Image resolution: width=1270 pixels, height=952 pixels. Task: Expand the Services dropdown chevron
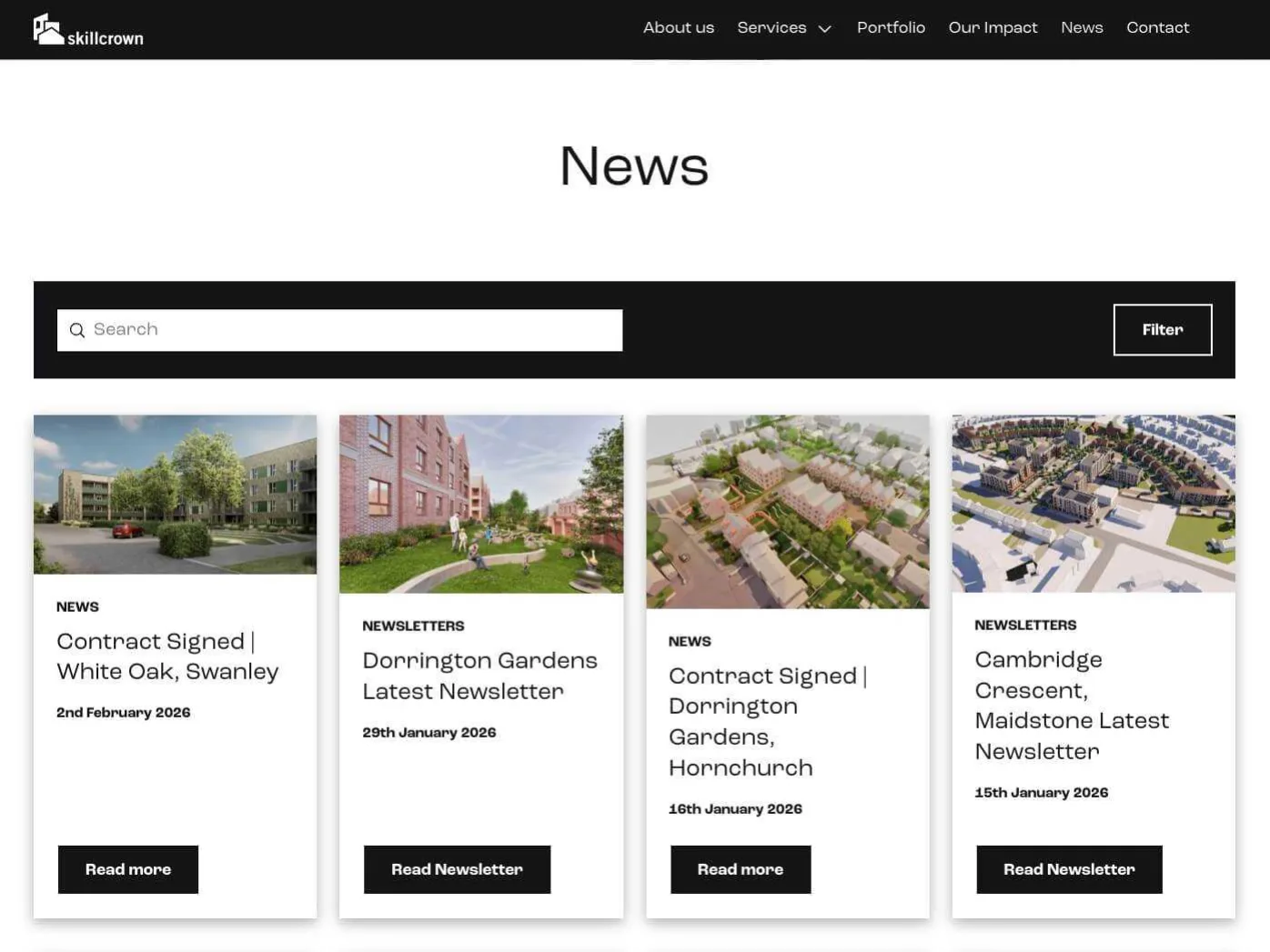coord(825,29)
